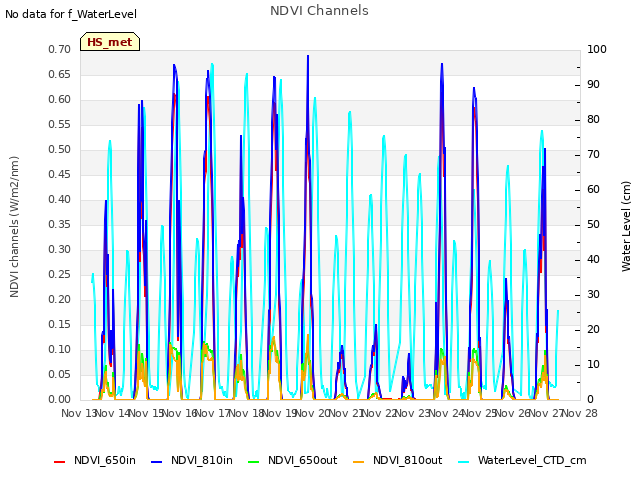Select the NDVI_810out legend entry
640x480 pixels.
(397, 460)
